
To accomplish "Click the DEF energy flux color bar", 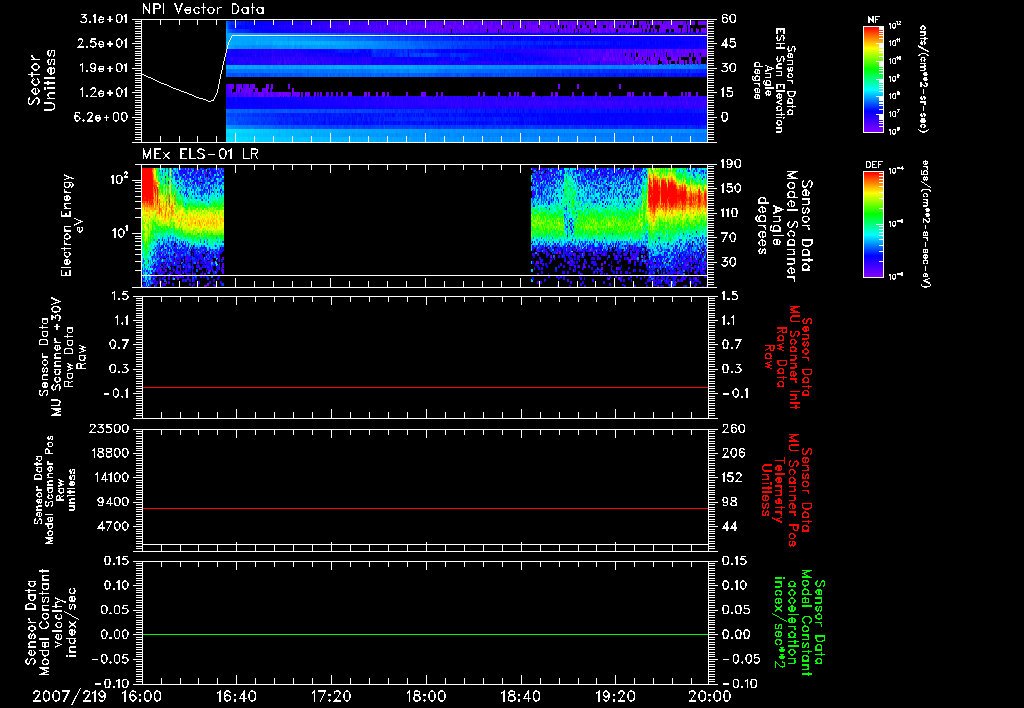I will pyautogui.click(x=873, y=224).
